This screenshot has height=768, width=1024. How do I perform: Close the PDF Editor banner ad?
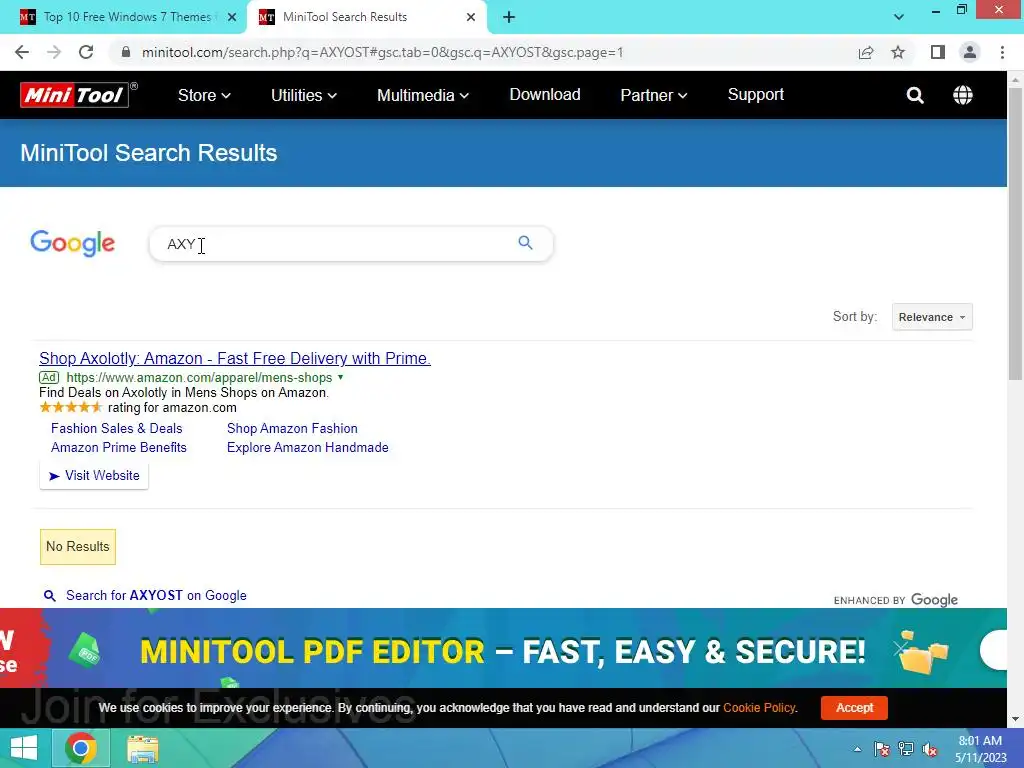point(900,648)
